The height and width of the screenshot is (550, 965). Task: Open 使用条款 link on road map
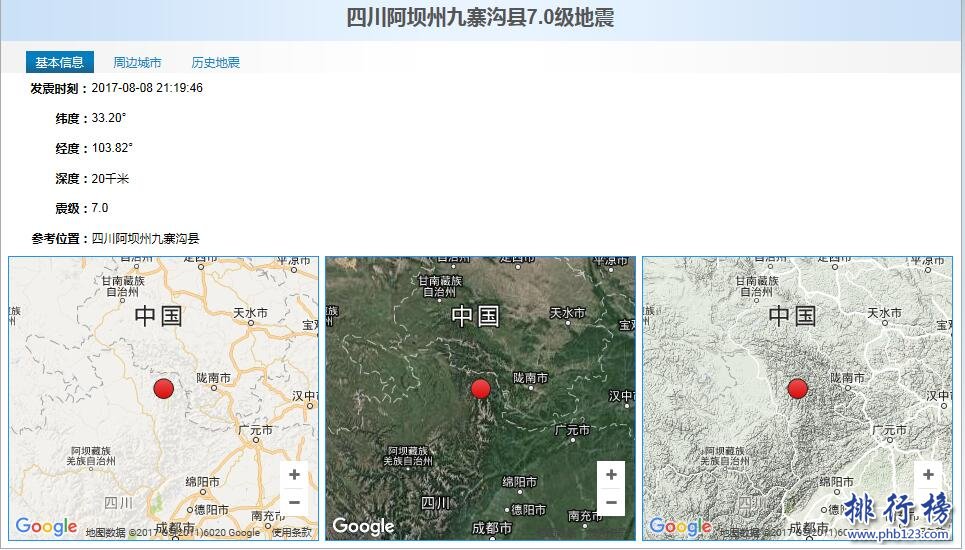click(x=292, y=533)
